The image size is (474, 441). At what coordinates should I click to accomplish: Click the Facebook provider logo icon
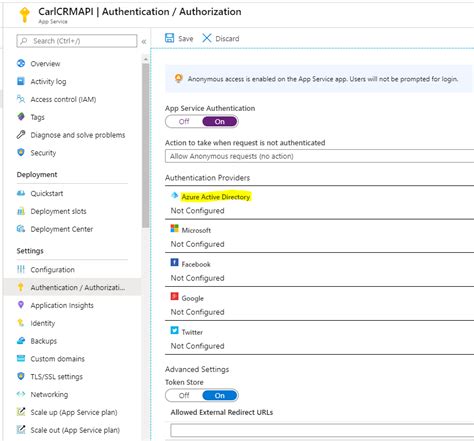coord(174,262)
